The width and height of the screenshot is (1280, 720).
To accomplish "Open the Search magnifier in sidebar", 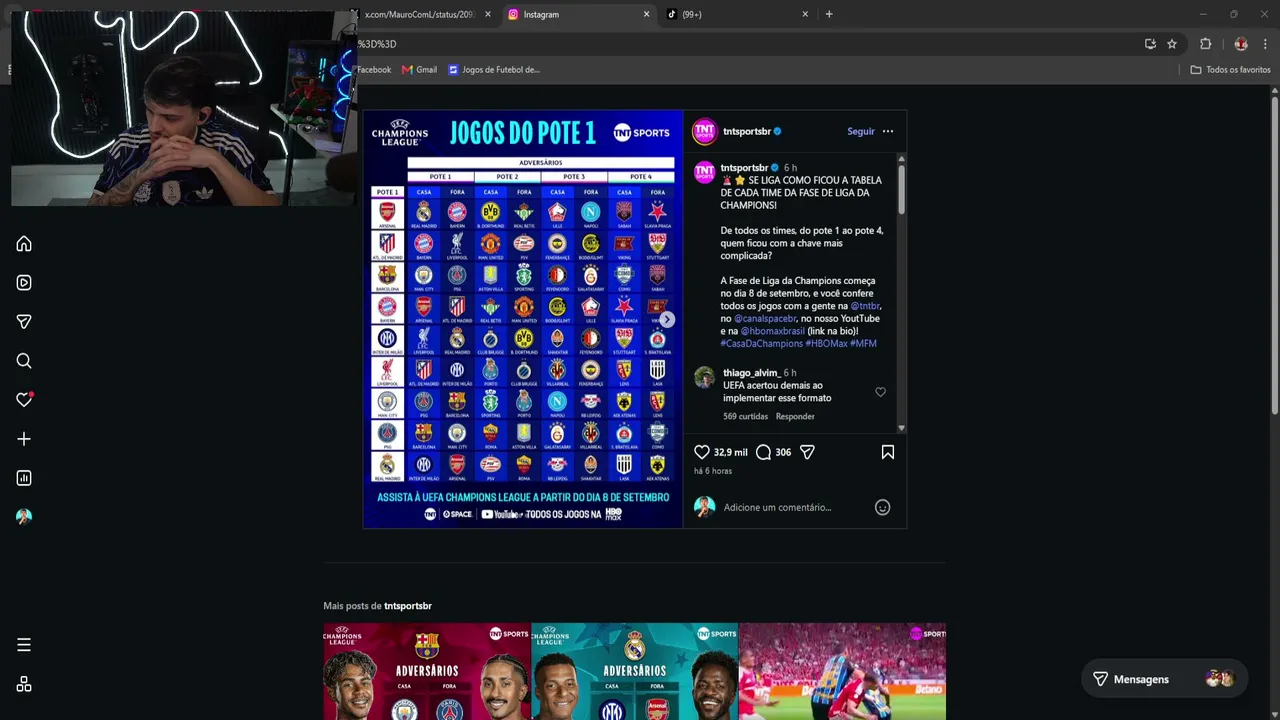I will coord(24,361).
